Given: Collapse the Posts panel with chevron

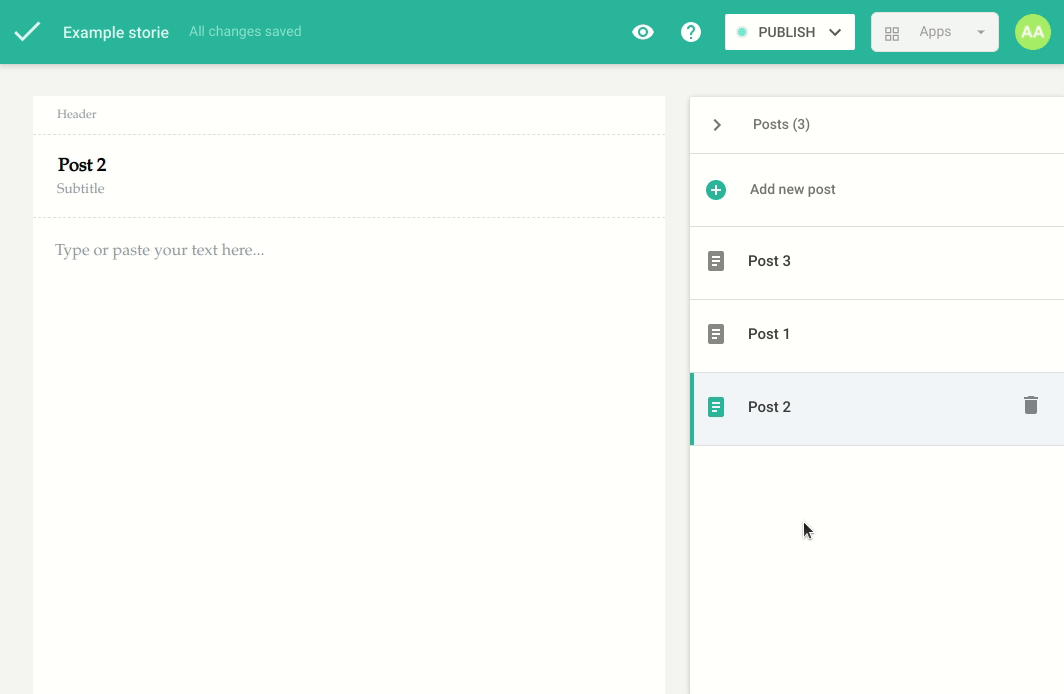Looking at the screenshot, I should click(x=717, y=125).
